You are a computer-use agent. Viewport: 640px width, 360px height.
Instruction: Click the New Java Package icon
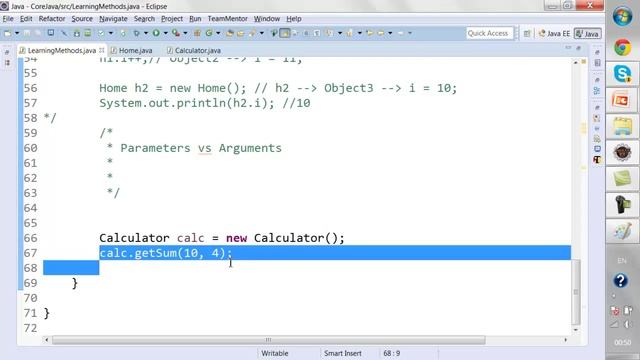(x=197, y=33)
